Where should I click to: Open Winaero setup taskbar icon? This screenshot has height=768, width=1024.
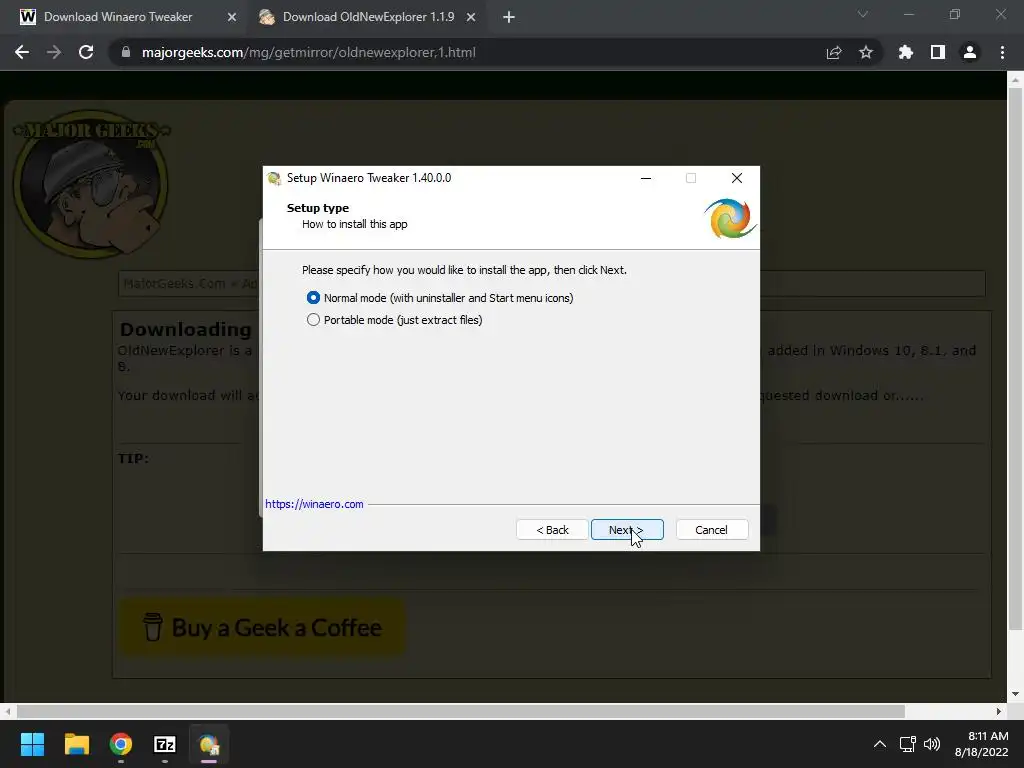point(209,744)
